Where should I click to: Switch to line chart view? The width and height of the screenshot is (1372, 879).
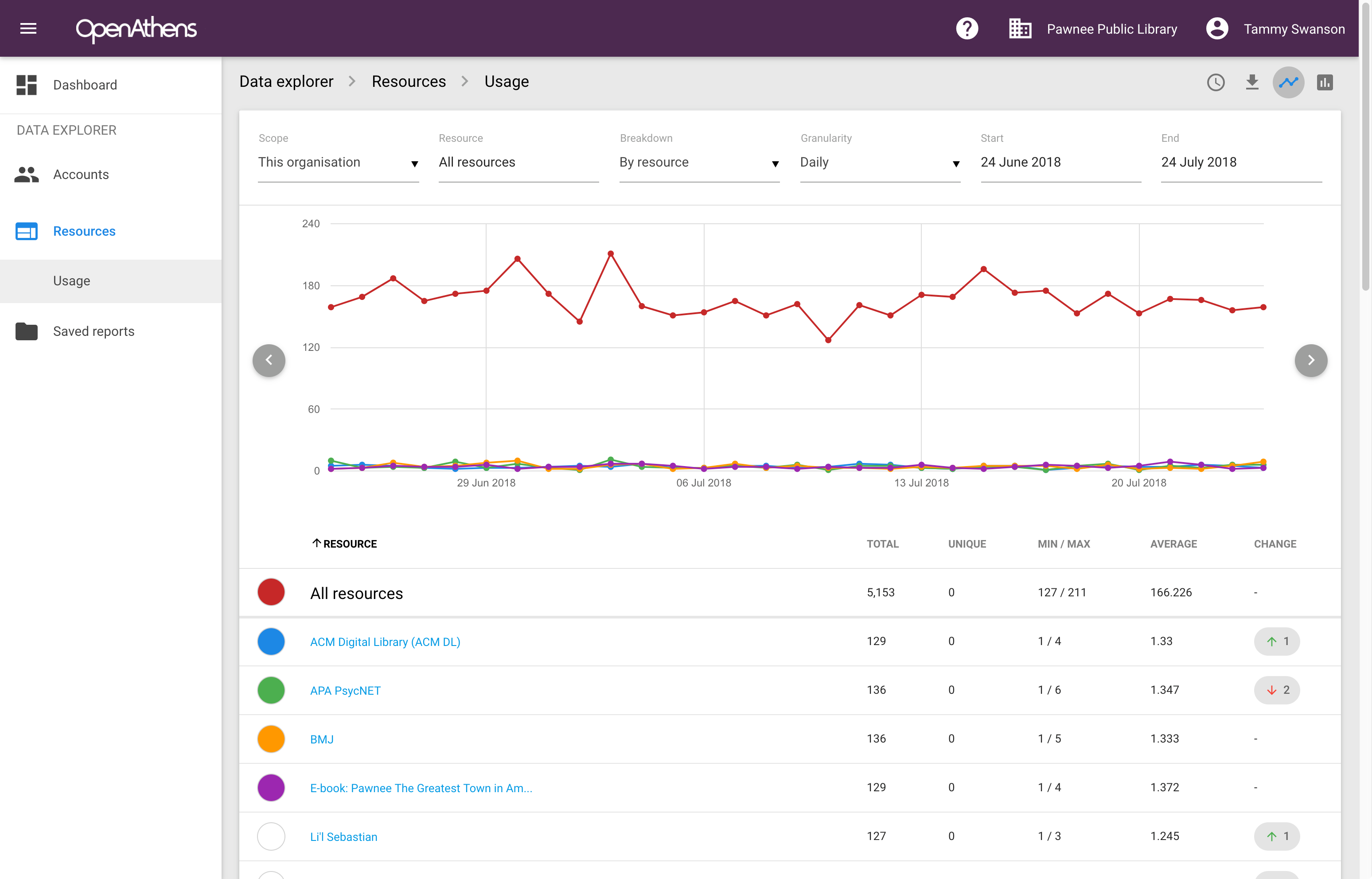tap(1288, 83)
